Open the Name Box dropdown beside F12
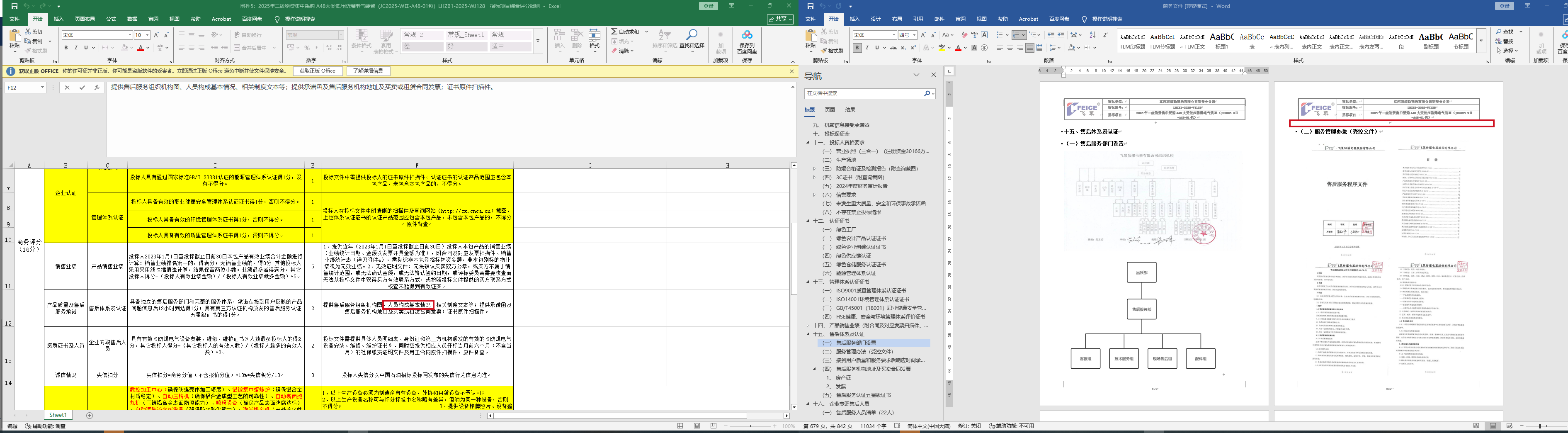 42,88
